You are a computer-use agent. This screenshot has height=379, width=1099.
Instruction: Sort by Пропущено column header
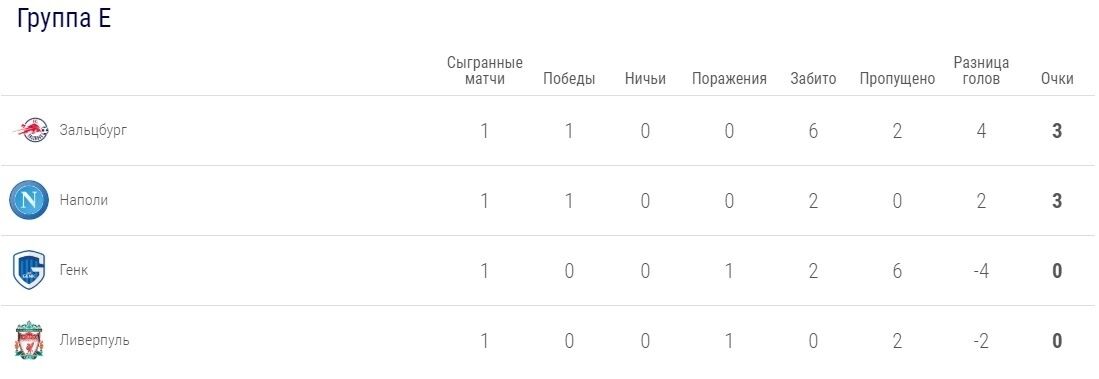coord(897,79)
